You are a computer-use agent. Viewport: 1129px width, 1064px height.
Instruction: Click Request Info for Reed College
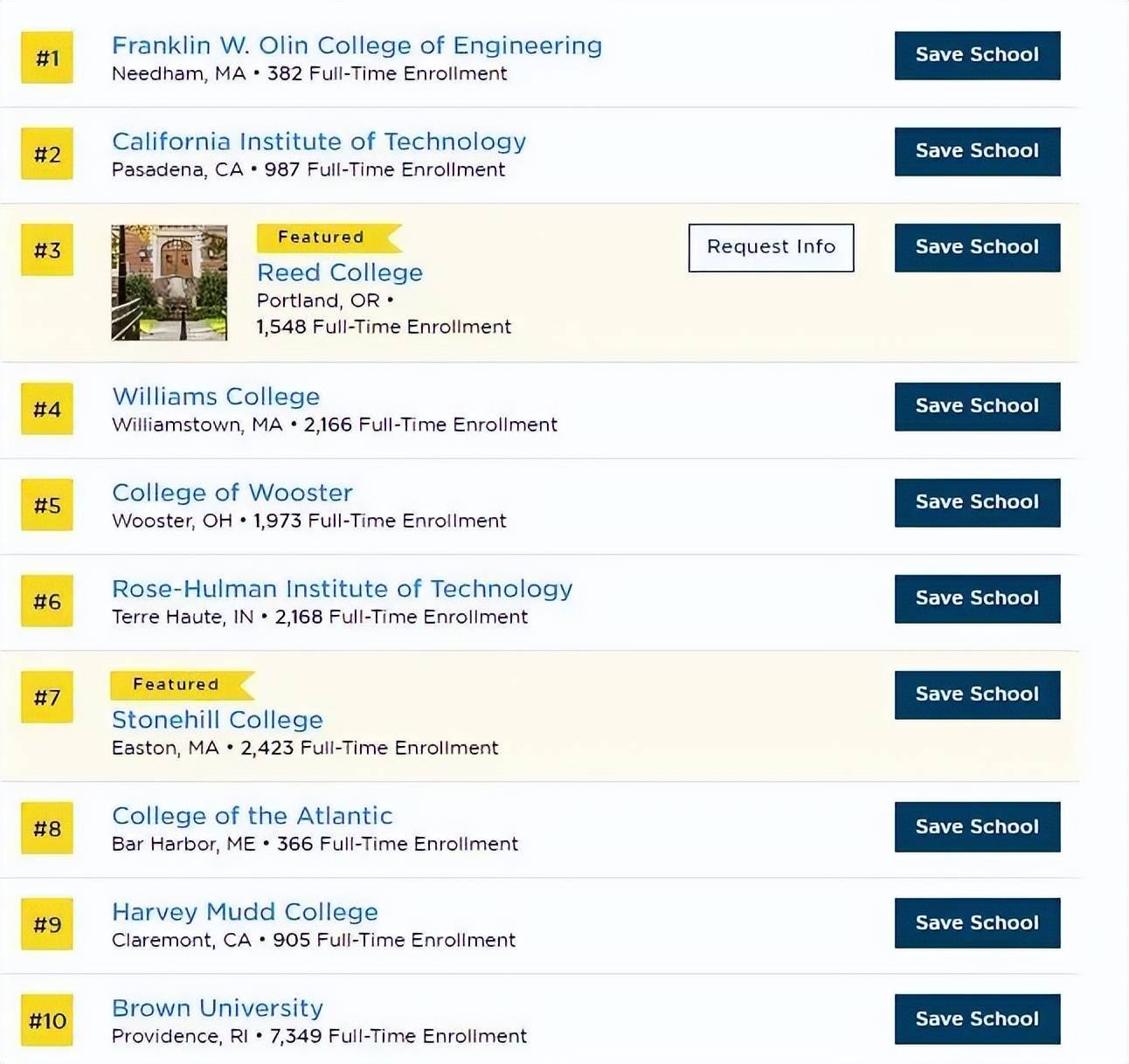tap(771, 247)
